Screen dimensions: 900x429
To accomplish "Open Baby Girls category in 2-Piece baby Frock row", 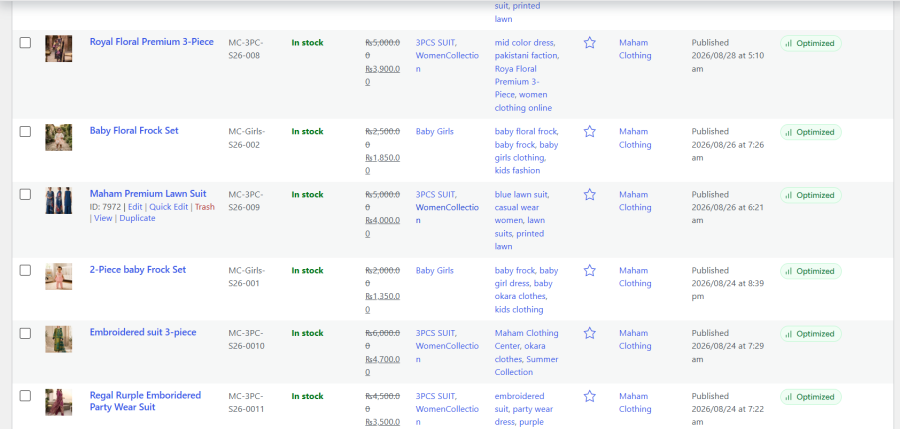I will [435, 270].
